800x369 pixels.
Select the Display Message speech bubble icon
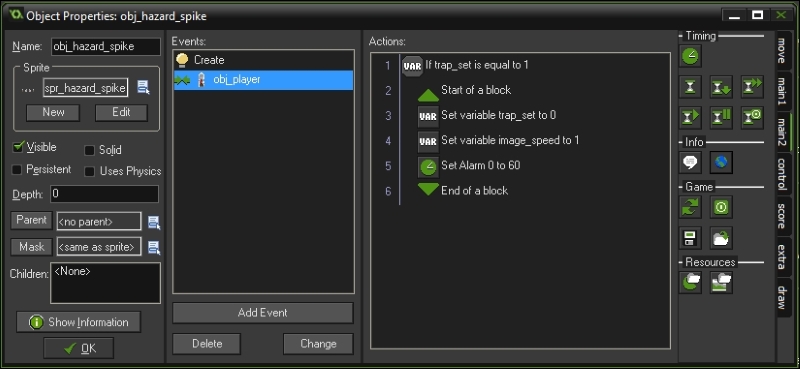click(x=690, y=163)
